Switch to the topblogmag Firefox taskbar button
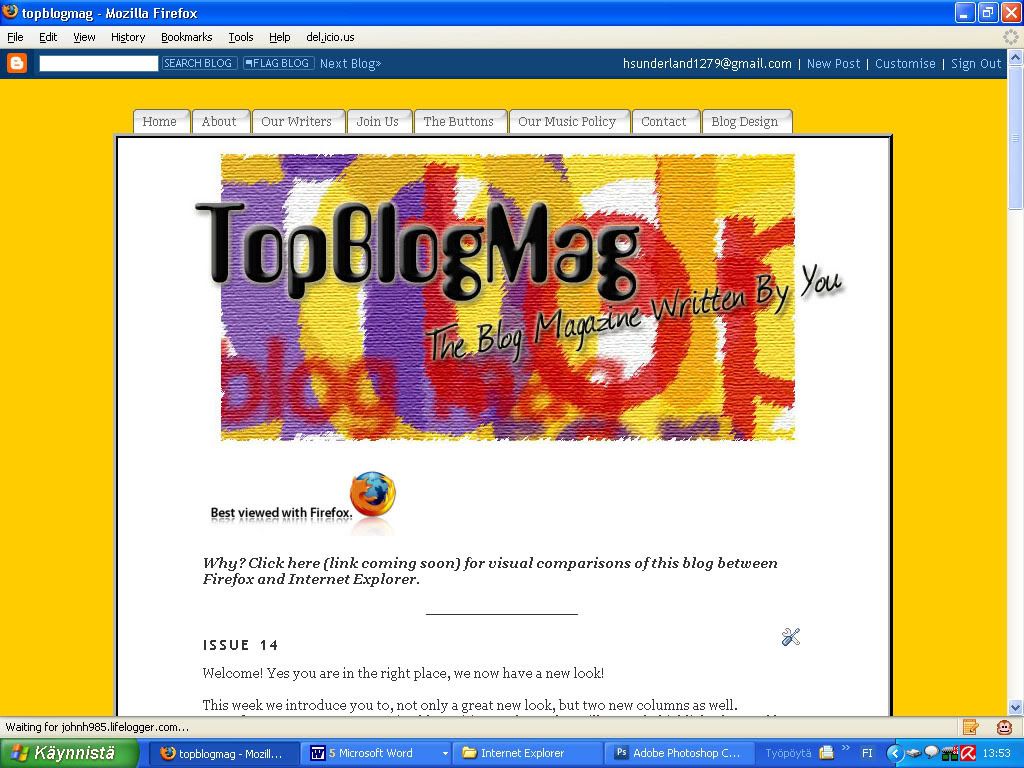 224,754
